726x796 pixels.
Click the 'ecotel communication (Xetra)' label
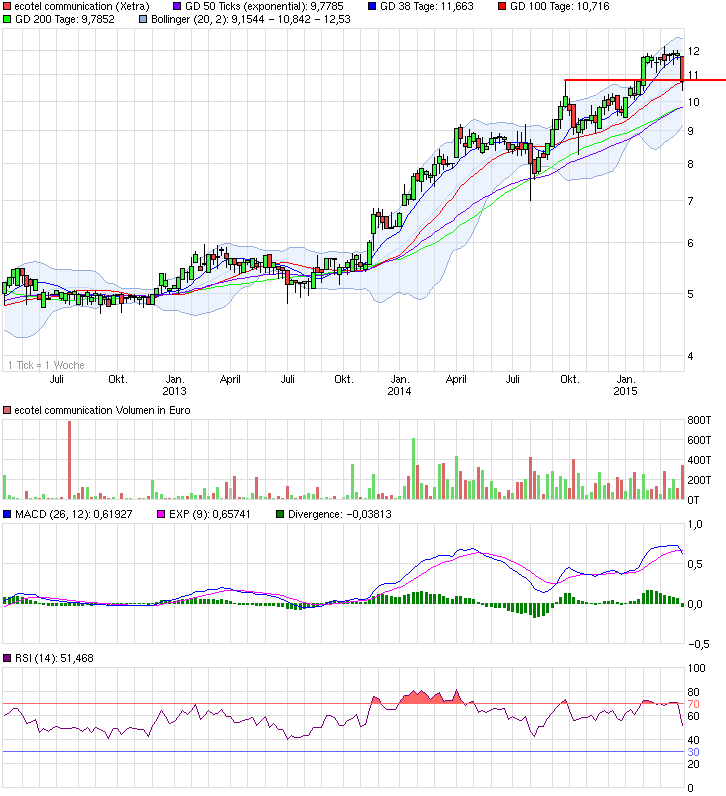pos(82,7)
